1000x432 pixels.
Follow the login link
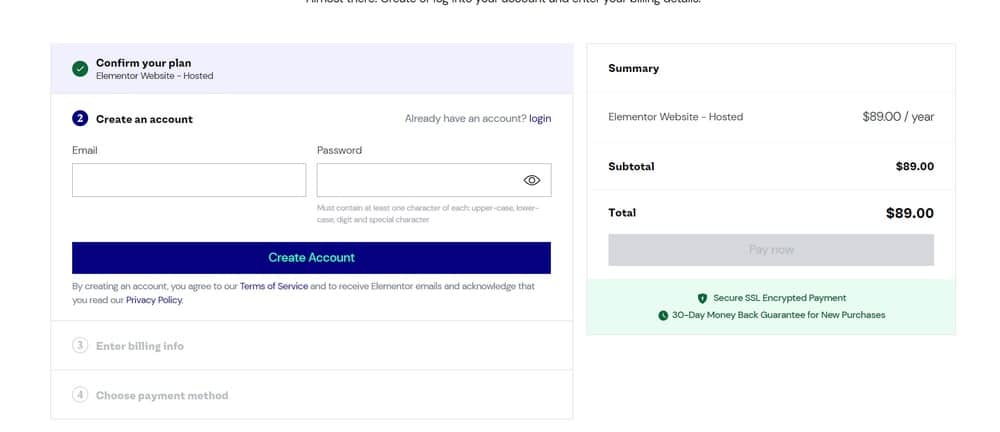(540, 119)
